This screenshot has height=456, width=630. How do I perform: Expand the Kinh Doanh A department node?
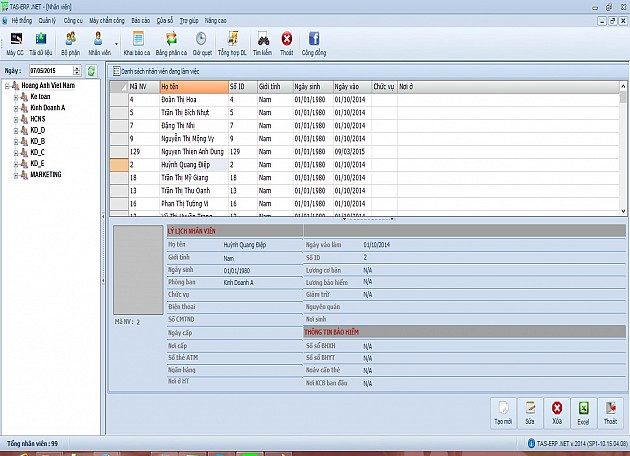pyautogui.click(x=16, y=107)
